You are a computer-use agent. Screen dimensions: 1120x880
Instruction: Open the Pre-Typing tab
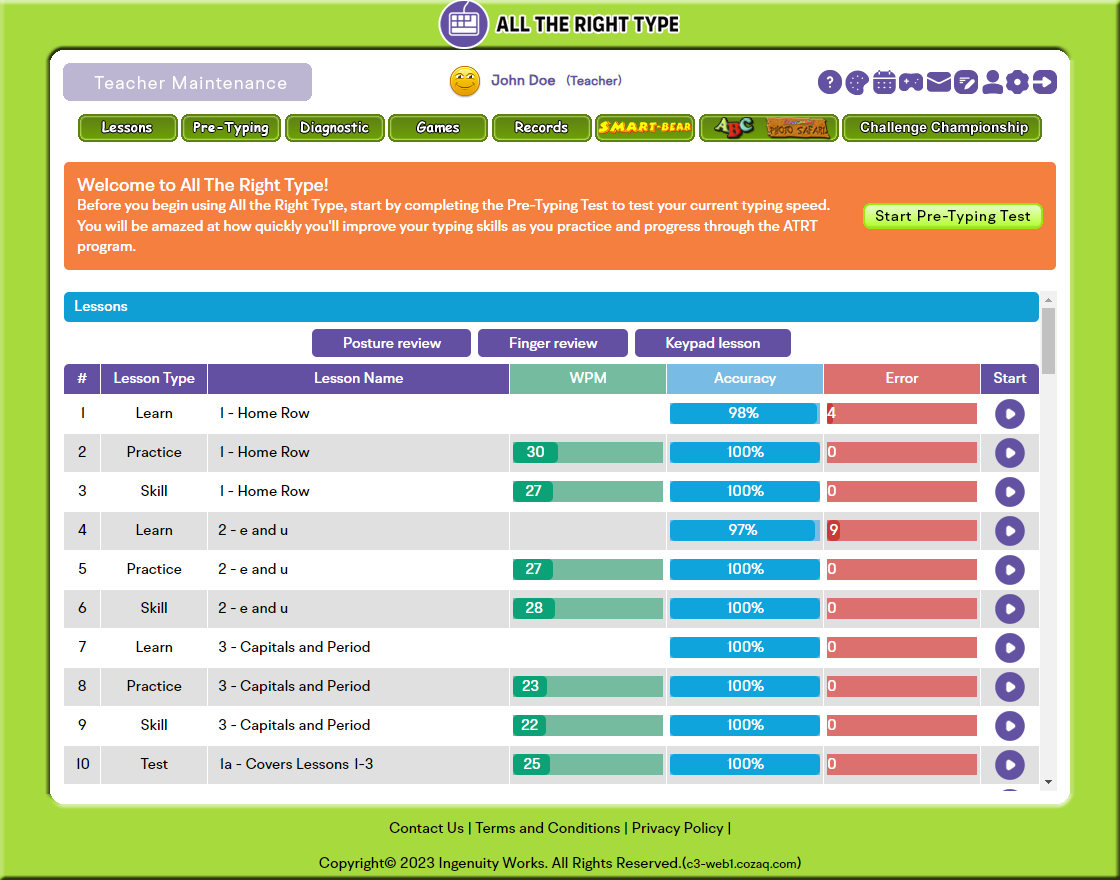tap(231, 128)
